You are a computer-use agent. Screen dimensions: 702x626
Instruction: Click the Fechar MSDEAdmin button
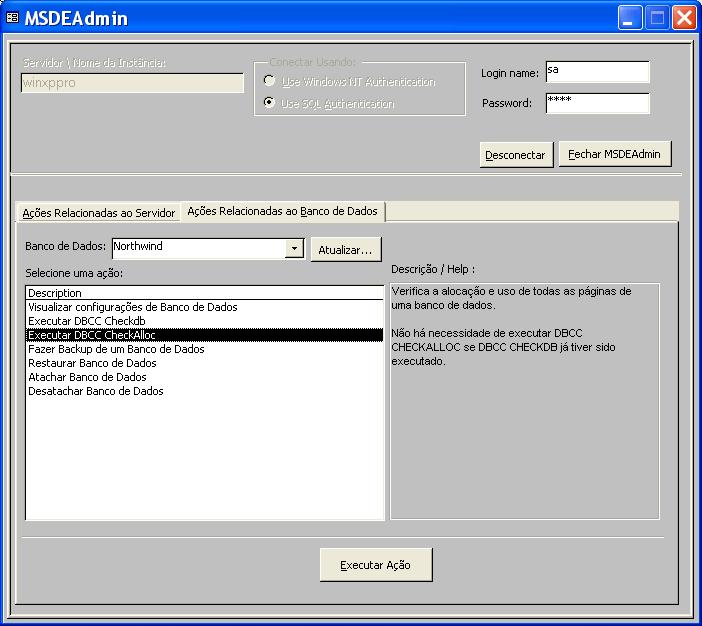615,154
